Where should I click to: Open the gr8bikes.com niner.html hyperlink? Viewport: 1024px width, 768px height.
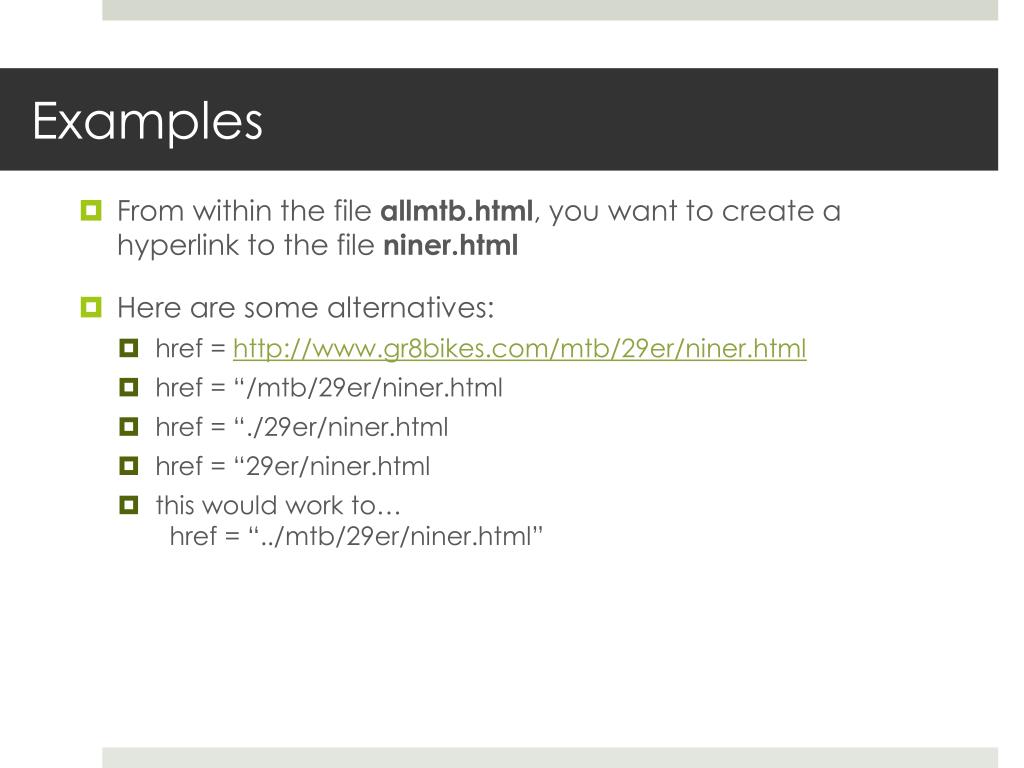519,348
